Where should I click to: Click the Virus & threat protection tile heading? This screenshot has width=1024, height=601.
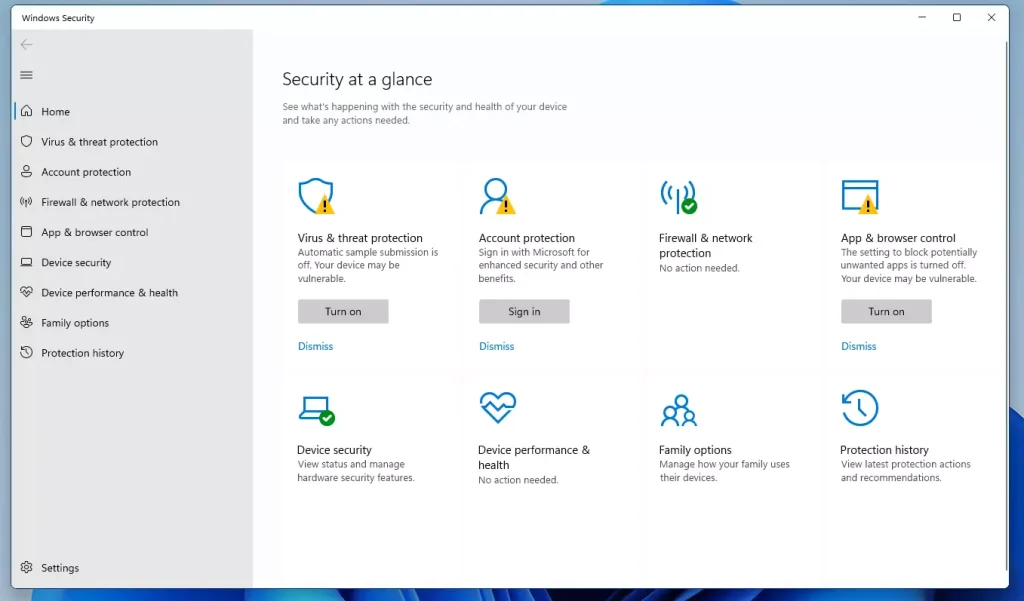360,238
